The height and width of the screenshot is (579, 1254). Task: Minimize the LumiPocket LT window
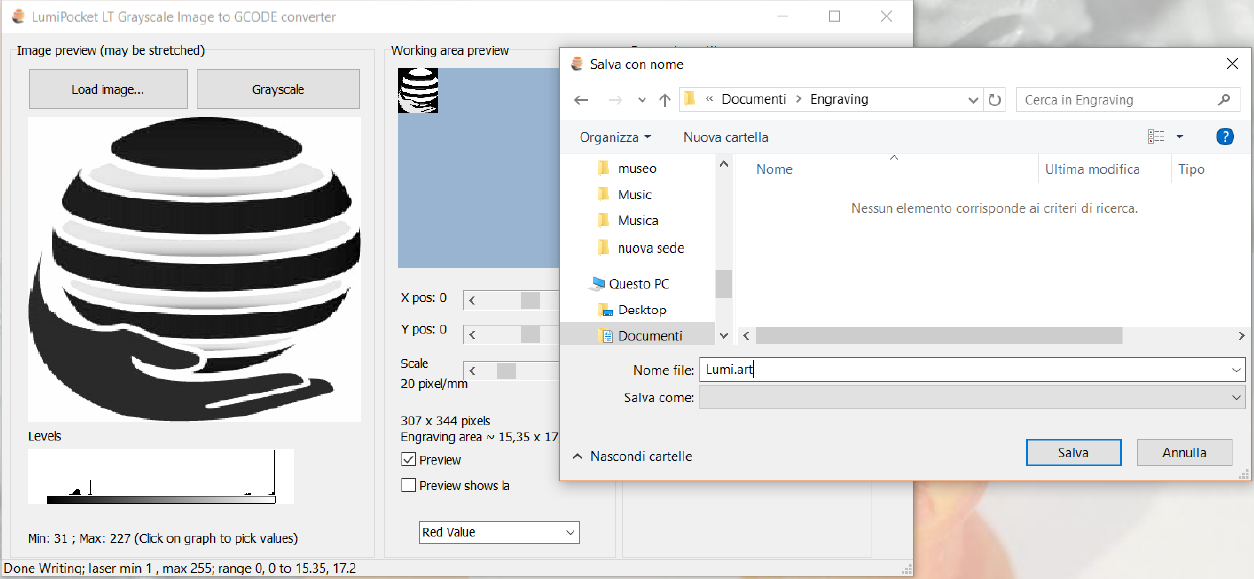(x=784, y=16)
